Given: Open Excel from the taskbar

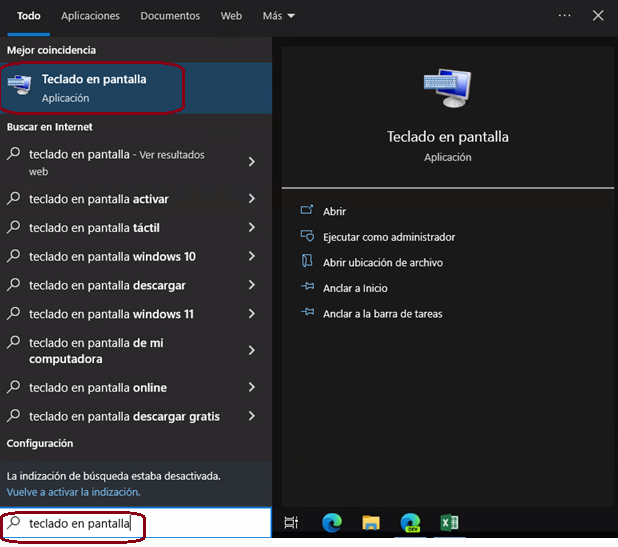Looking at the screenshot, I should point(449,523).
